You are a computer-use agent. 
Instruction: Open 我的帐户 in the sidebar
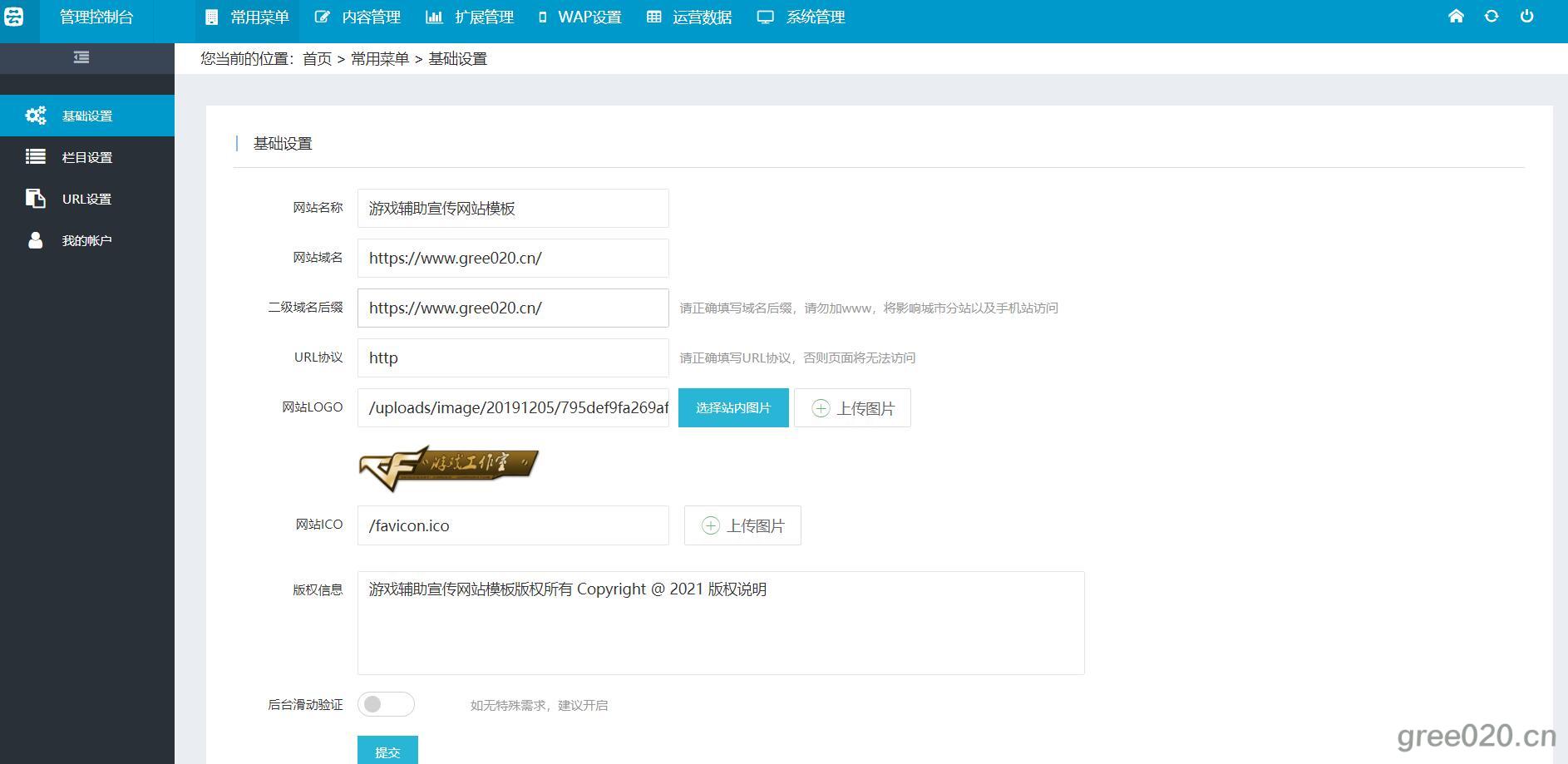86,241
